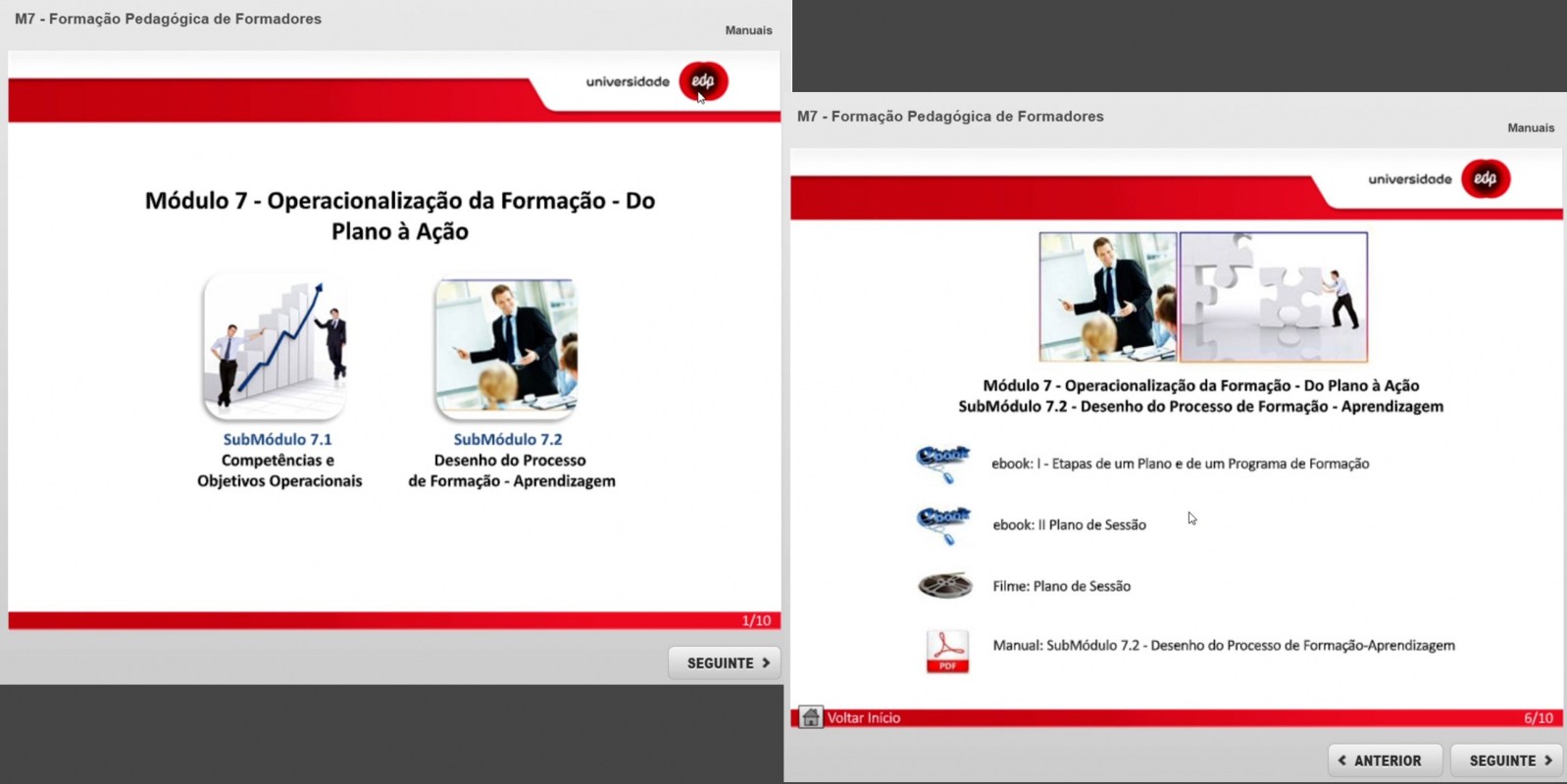The image size is (1567, 784).
Task: Click the Voltar Início link
Action: pyautogui.click(x=863, y=717)
